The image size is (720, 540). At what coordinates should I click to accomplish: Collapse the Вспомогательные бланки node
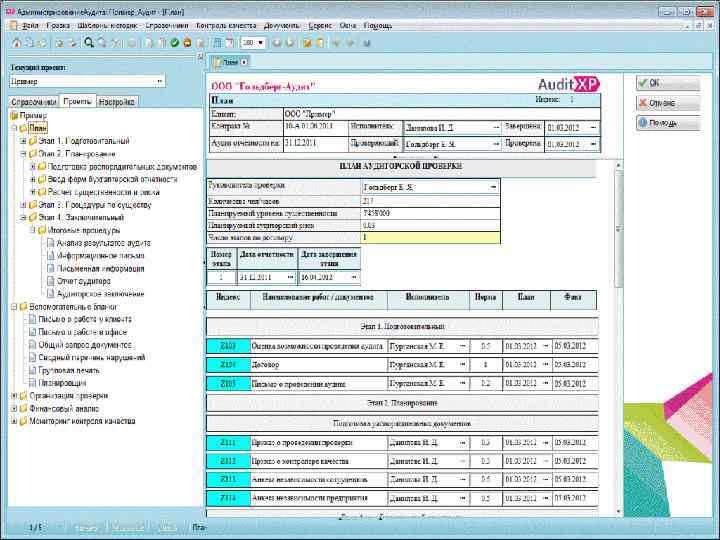[14, 307]
